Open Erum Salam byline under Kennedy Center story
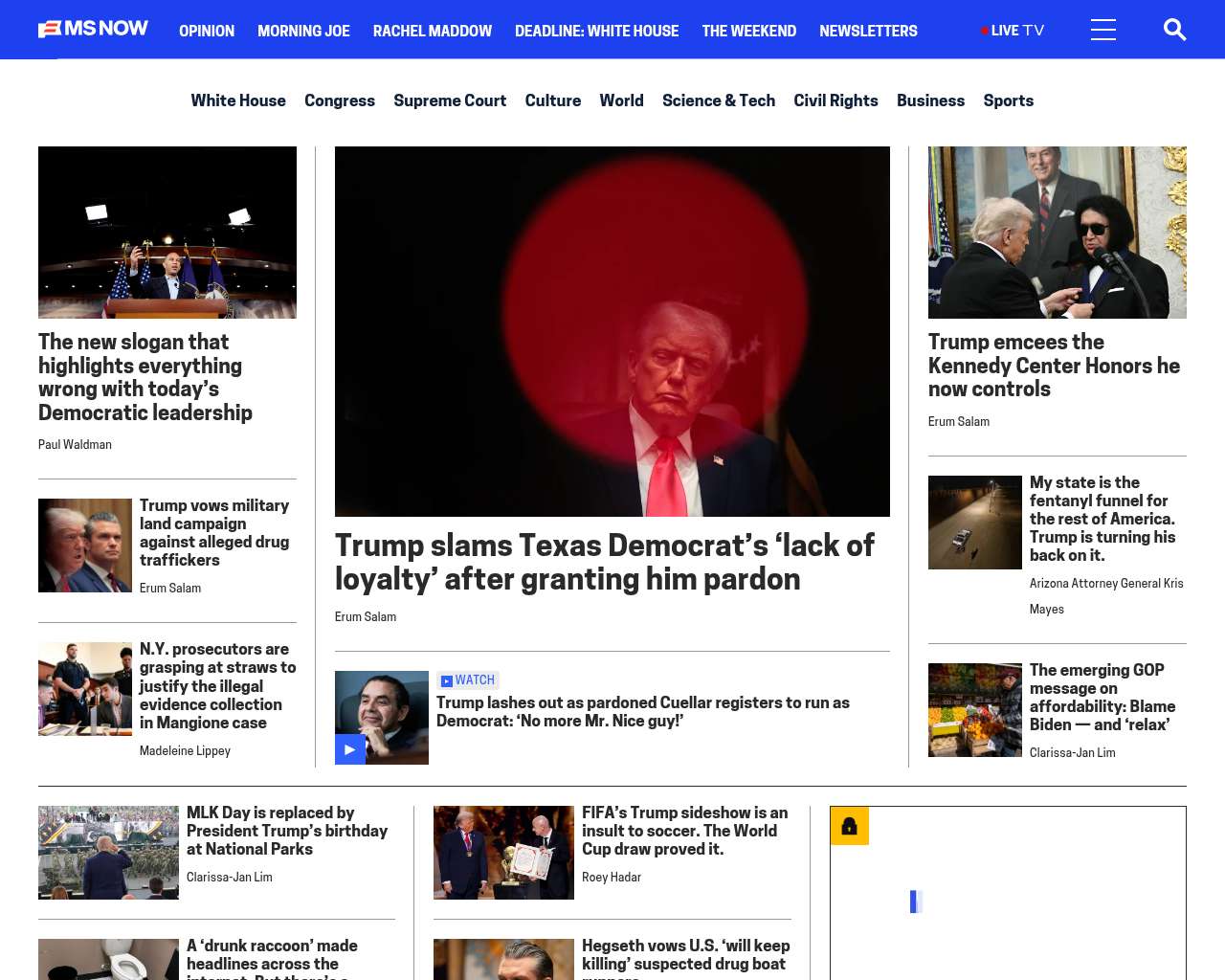 959,422
